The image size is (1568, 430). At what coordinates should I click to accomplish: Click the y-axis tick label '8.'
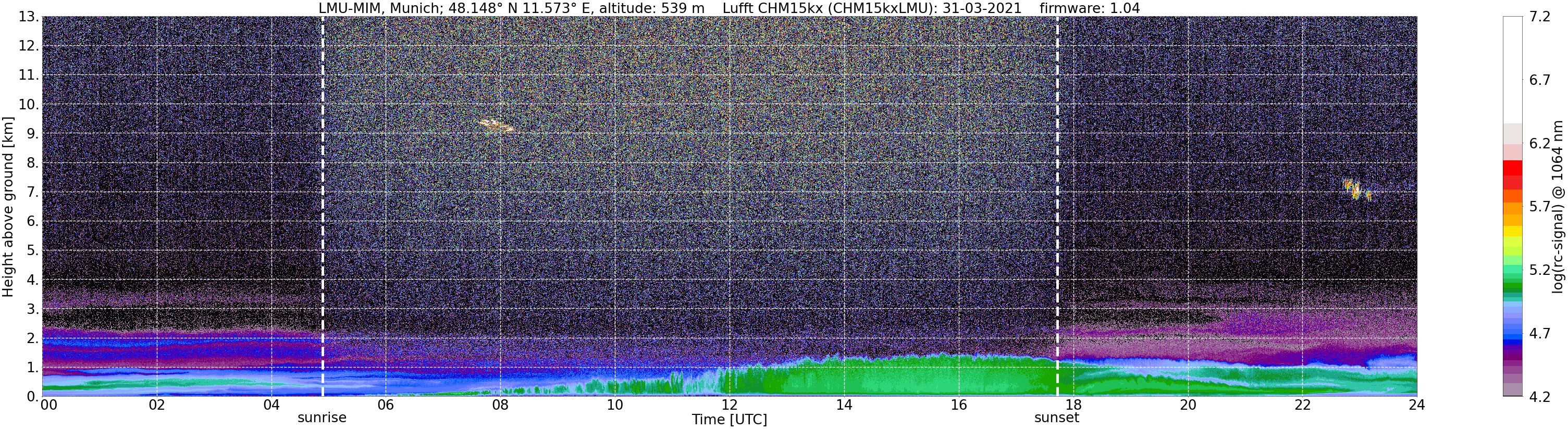coord(33,163)
